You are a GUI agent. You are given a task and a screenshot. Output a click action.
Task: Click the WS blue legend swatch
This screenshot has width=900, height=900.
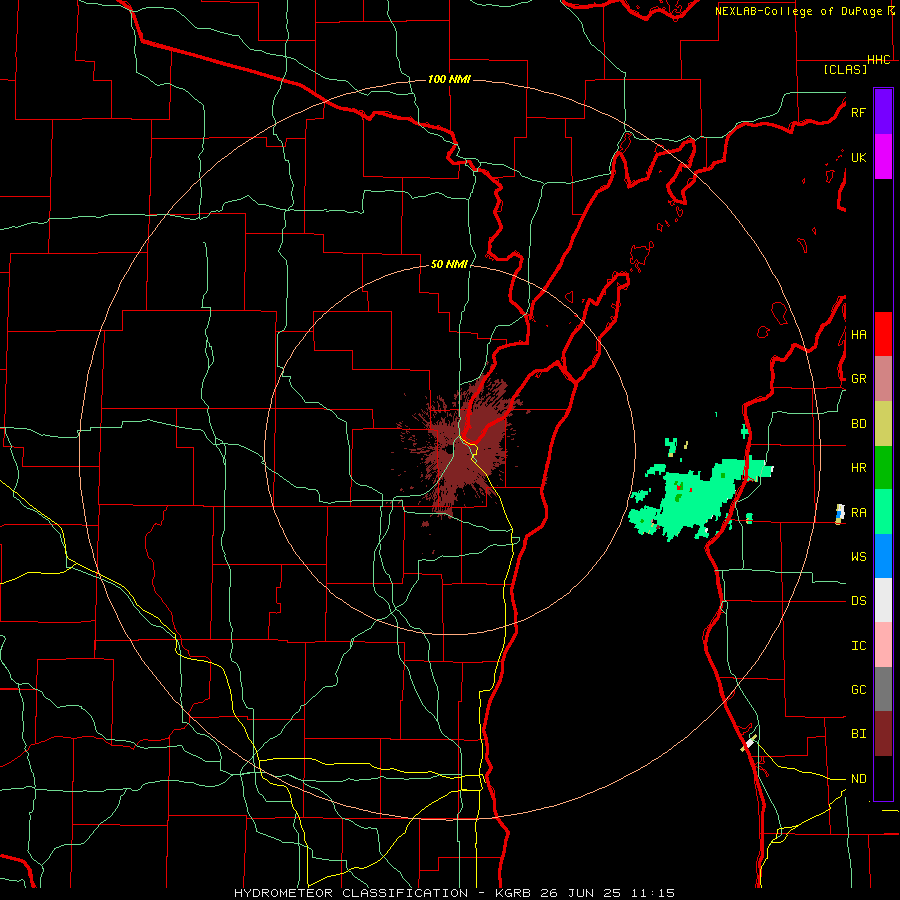tap(883, 556)
